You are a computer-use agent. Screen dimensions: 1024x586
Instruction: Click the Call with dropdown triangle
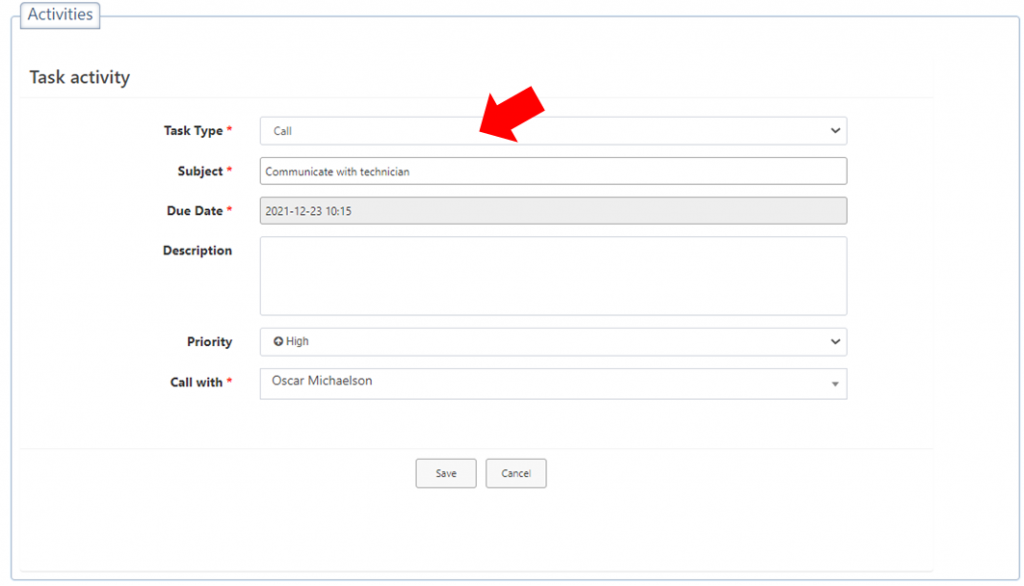click(835, 384)
